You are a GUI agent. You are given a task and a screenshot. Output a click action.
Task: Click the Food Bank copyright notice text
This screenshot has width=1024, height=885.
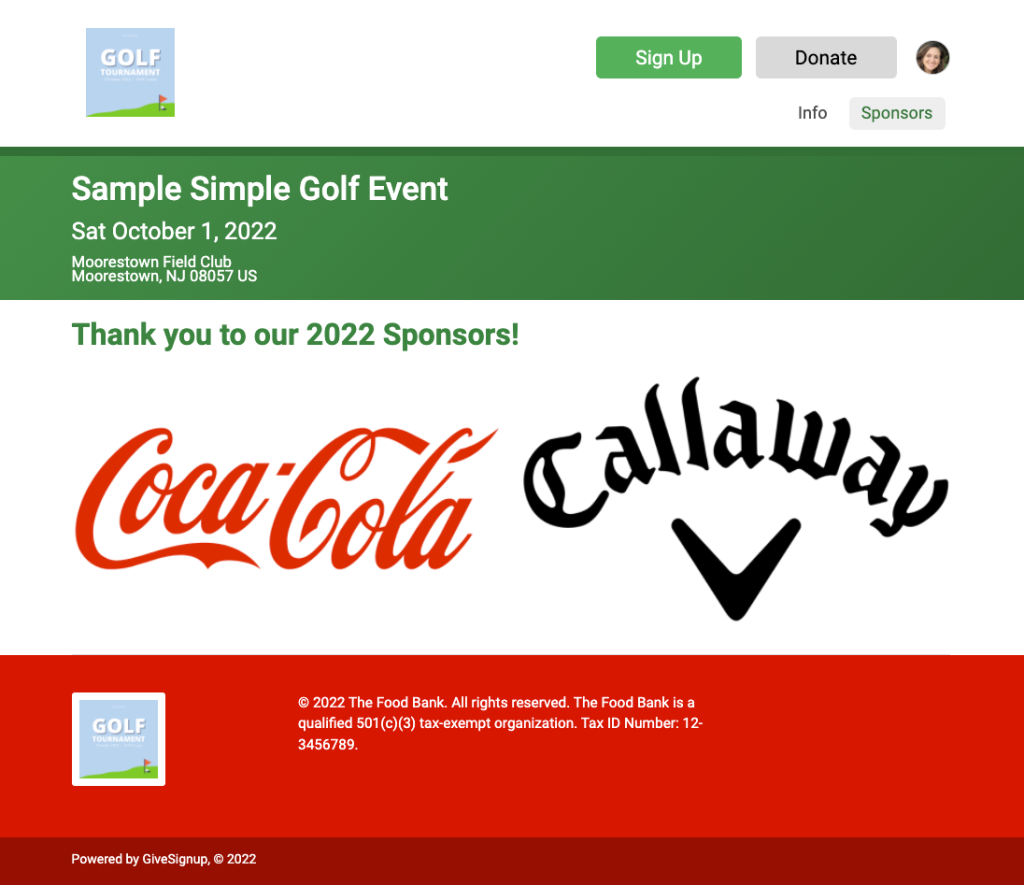[x=500, y=723]
